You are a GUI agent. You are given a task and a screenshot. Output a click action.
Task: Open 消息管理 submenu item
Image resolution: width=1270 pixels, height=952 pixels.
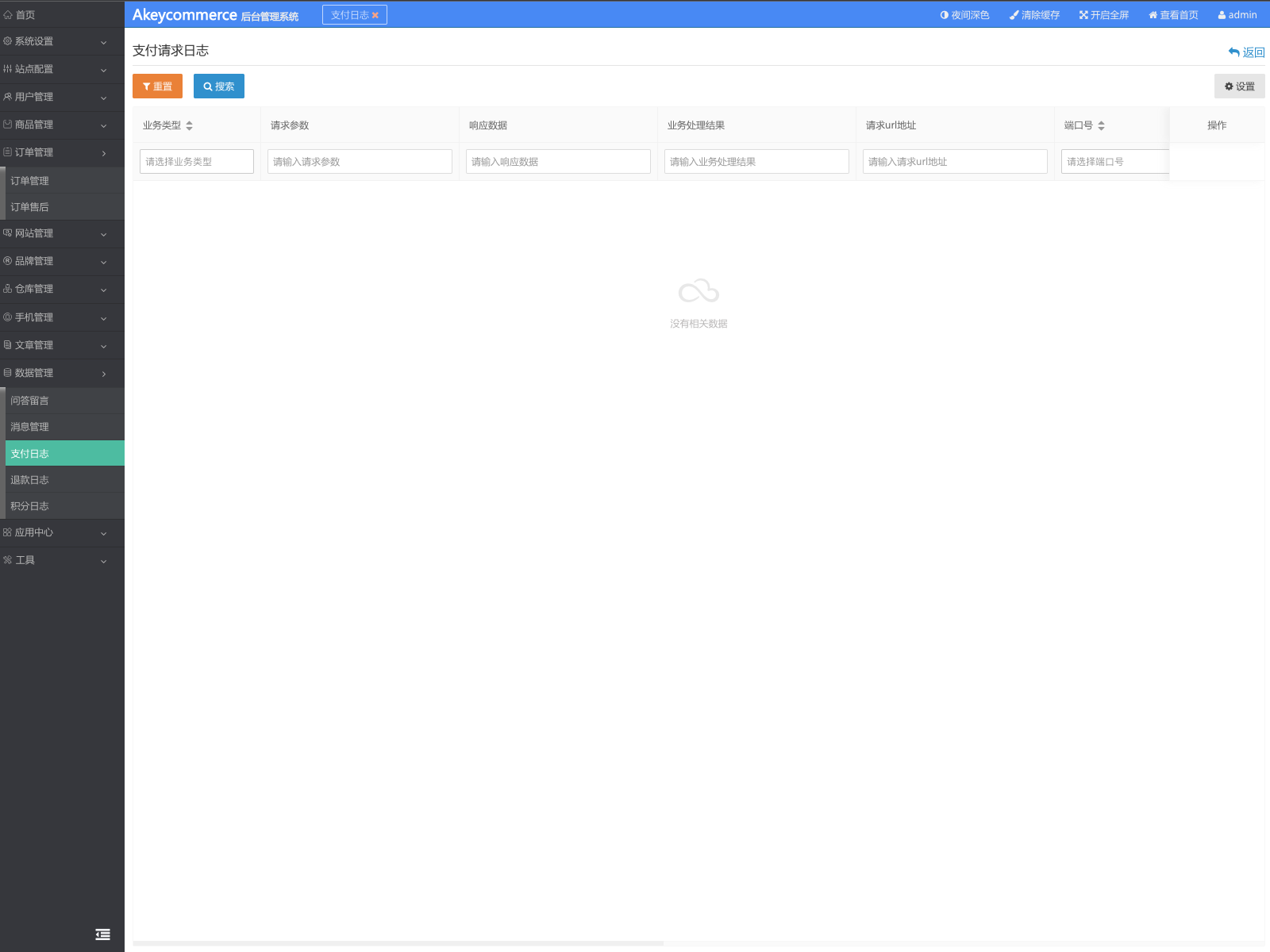[65, 427]
